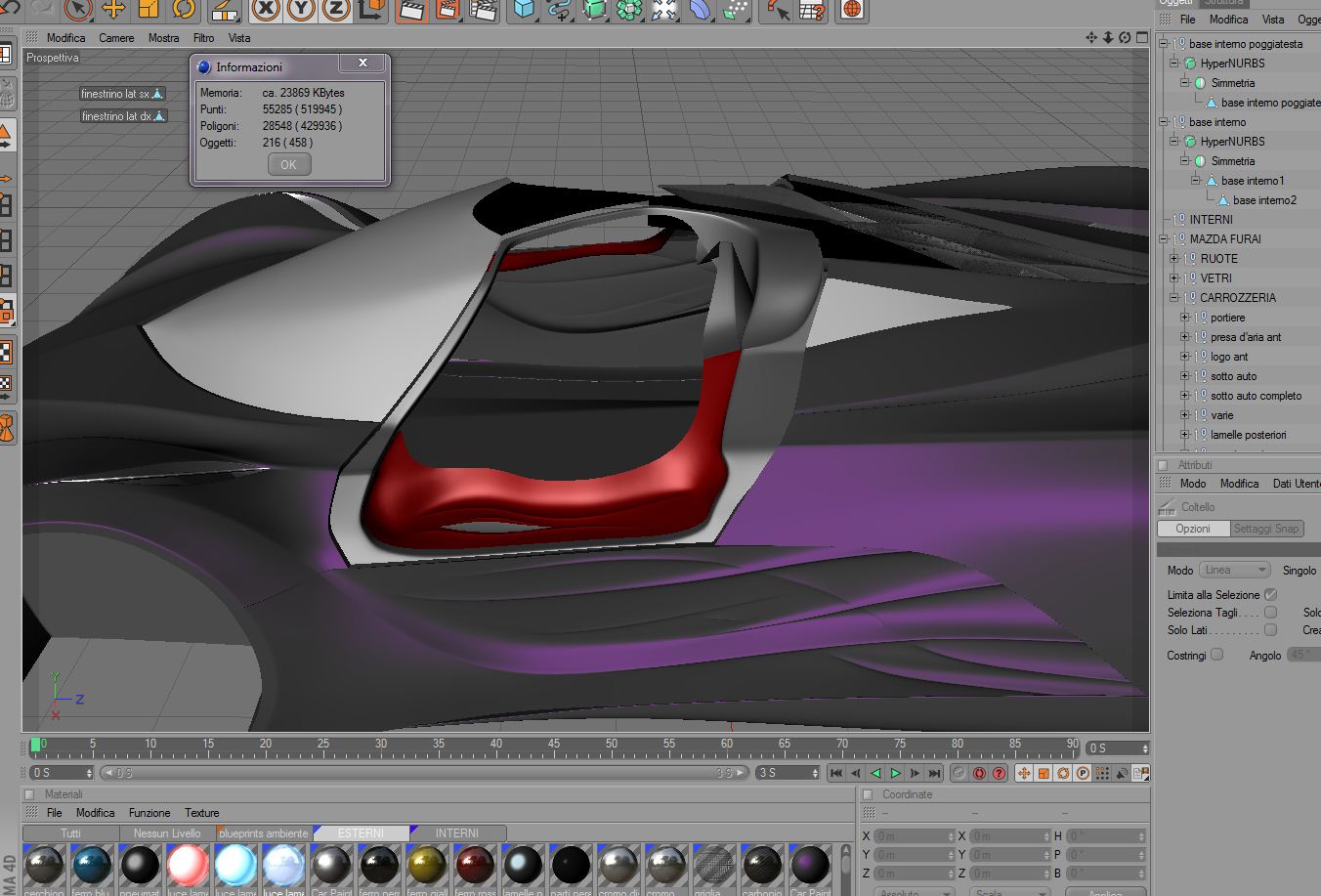Image resolution: width=1321 pixels, height=896 pixels.
Task: Enable the Seleziona Tagli checkbox
Action: pyautogui.click(x=1270, y=613)
